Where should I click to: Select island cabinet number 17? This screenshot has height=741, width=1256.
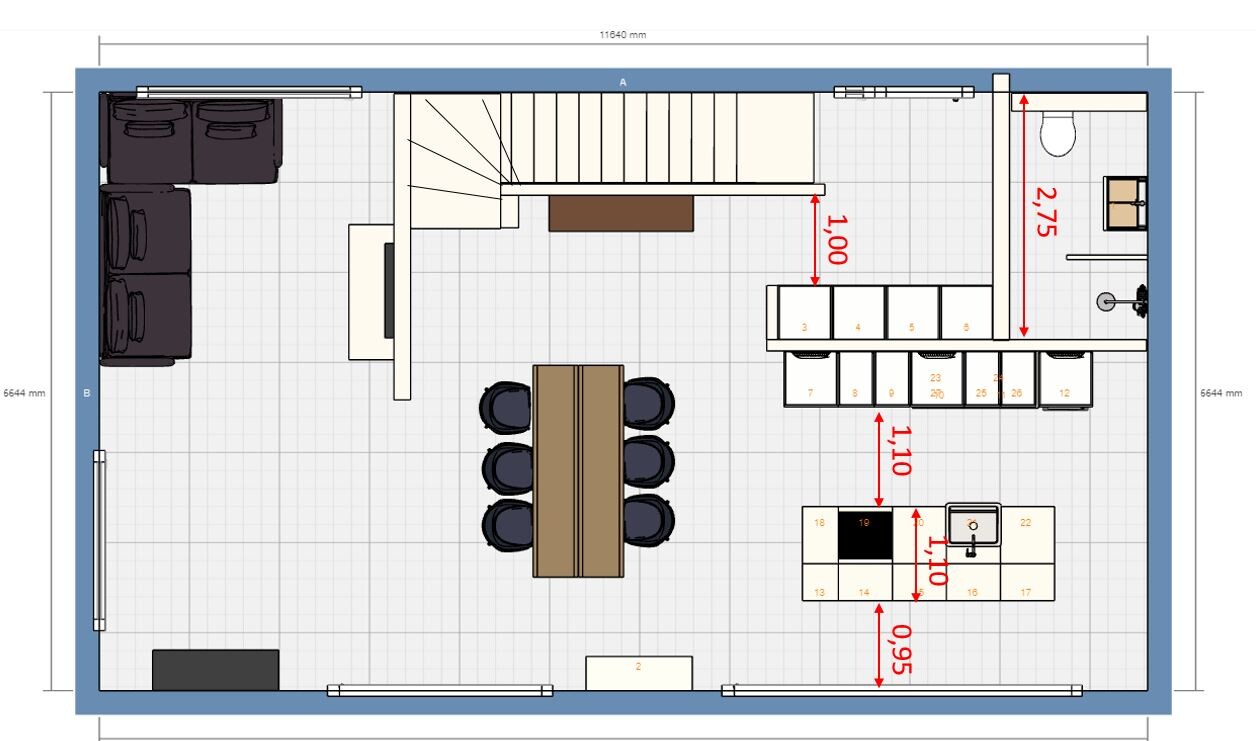click(x=1026, y=582)
